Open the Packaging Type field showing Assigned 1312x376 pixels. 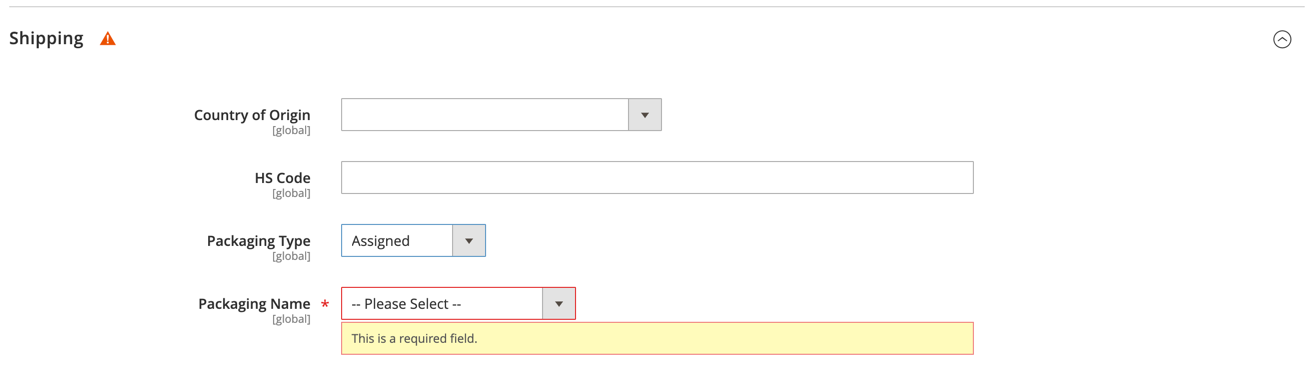click(413, 241)
